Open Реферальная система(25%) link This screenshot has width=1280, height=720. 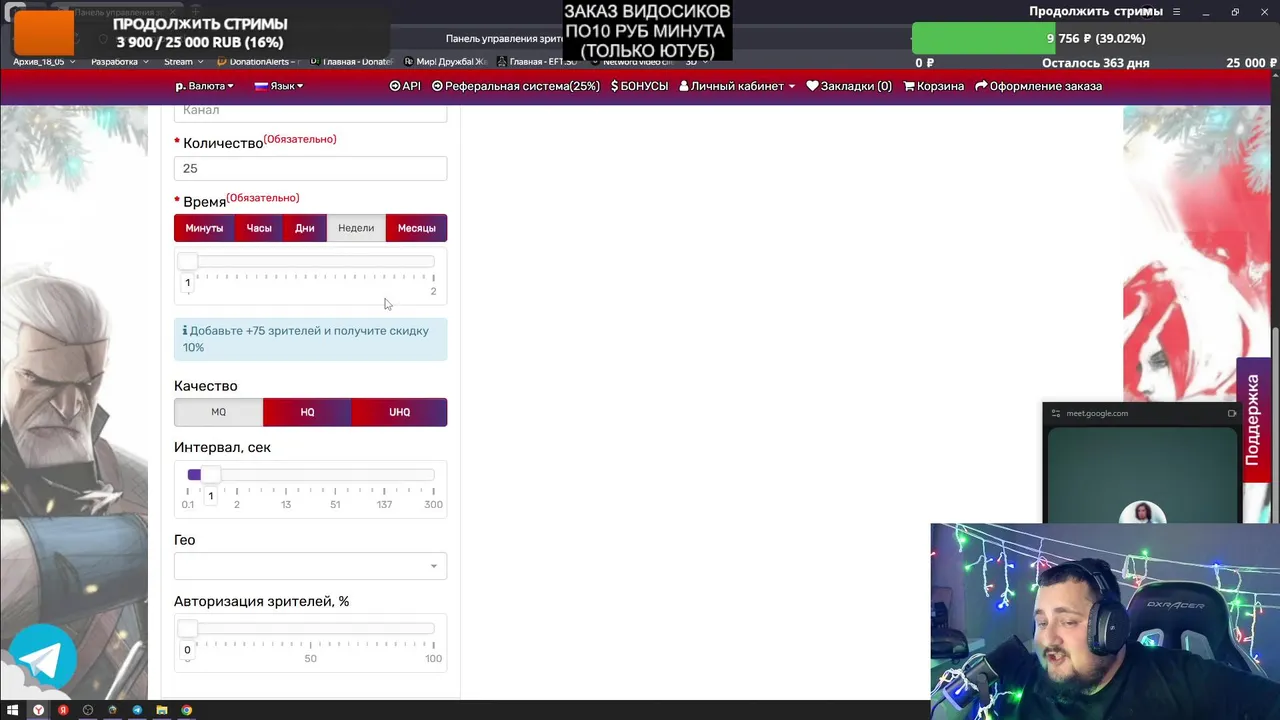coord(516,86)
